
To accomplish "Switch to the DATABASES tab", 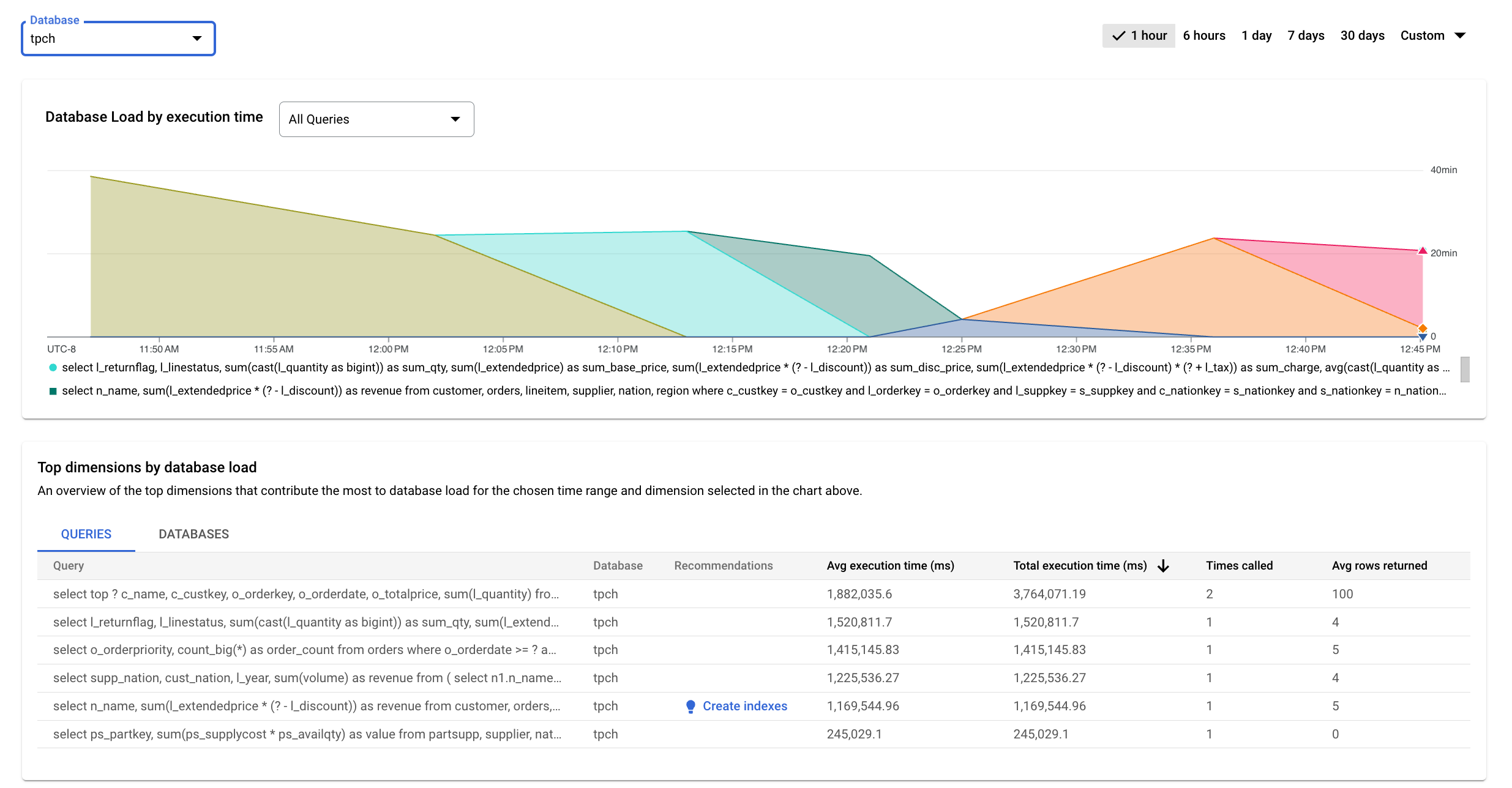I will [x=193, y=533].
